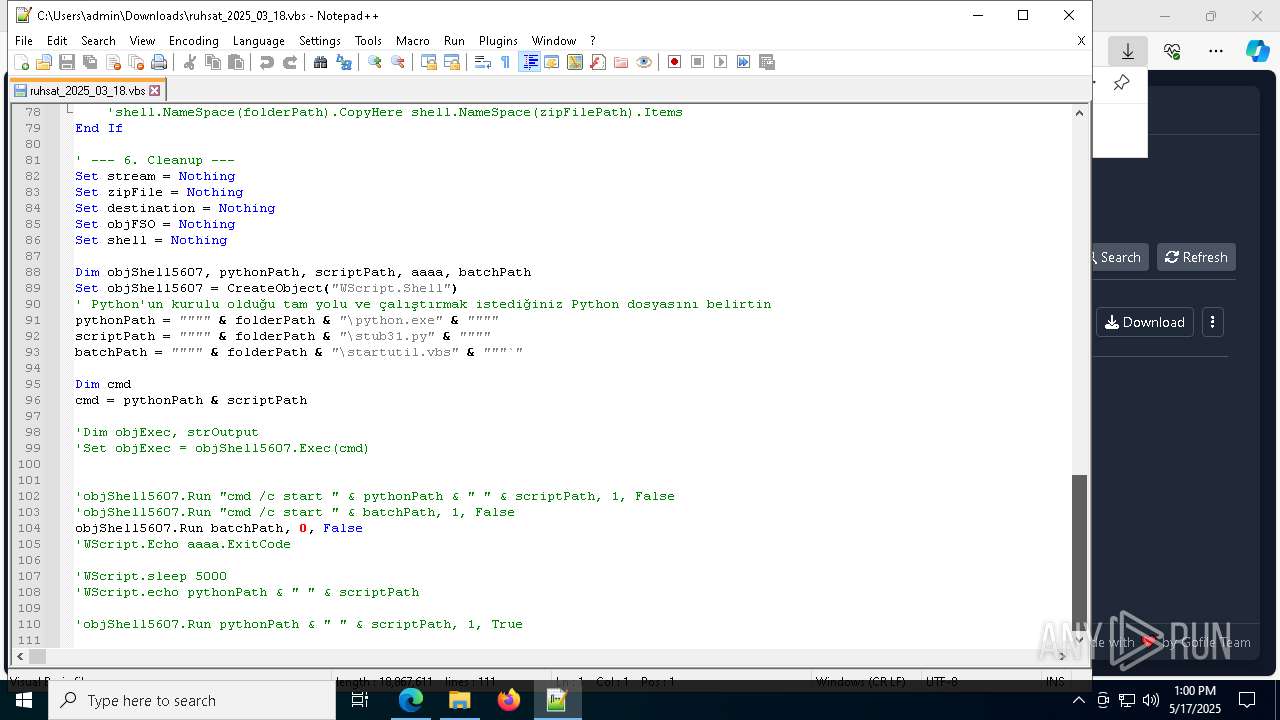Click the Download button in browser page
This screenshot has width=1280, height=720.
click(x=1145, y=322)
